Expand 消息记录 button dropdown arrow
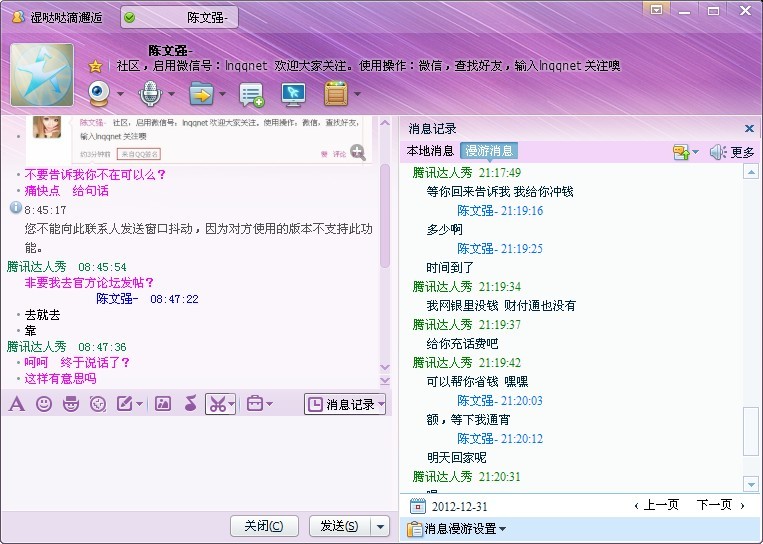 (382, 404)
